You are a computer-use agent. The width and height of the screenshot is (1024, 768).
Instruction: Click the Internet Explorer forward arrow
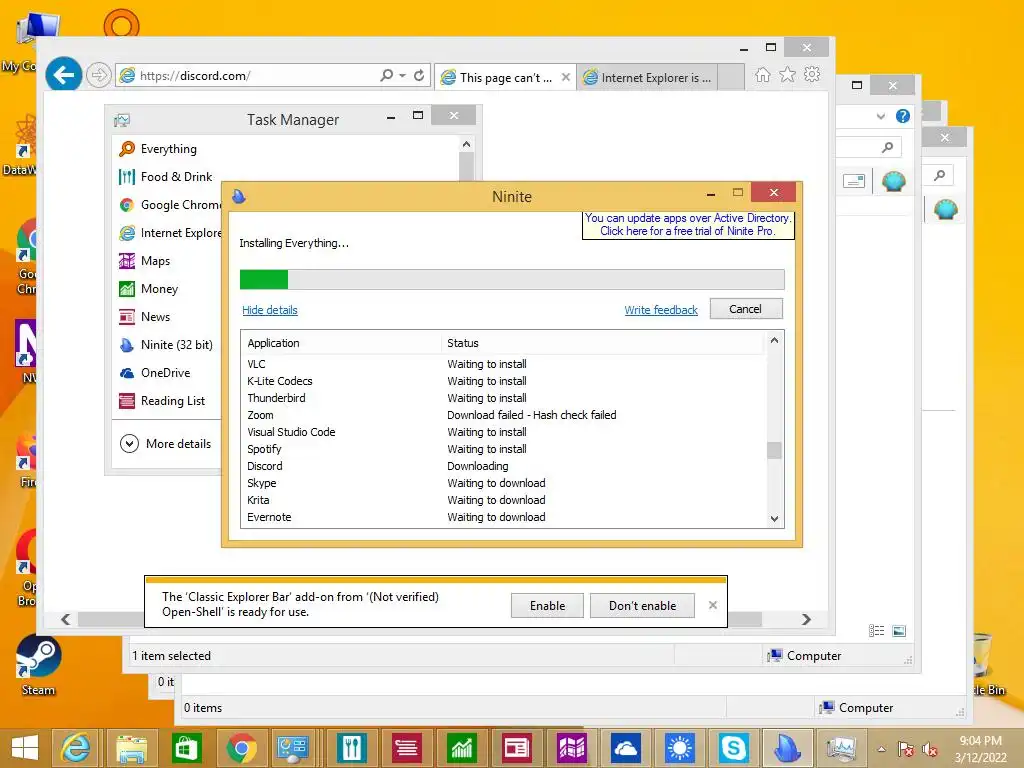pos(98,75)
